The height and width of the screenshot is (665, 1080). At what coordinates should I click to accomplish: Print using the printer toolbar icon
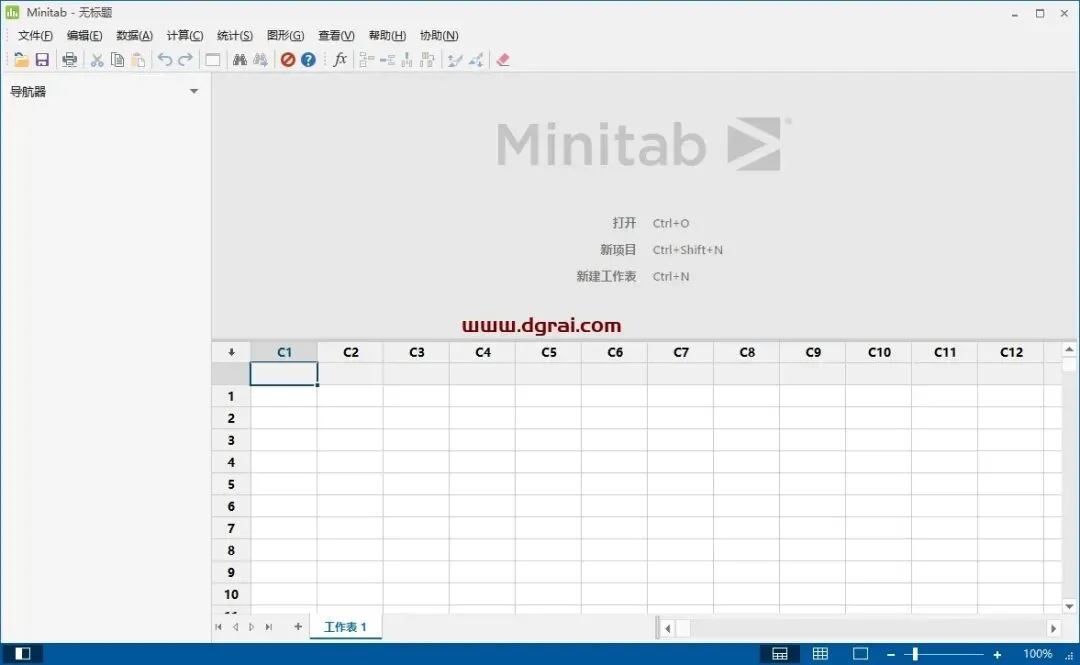click(x=69, y=60)
